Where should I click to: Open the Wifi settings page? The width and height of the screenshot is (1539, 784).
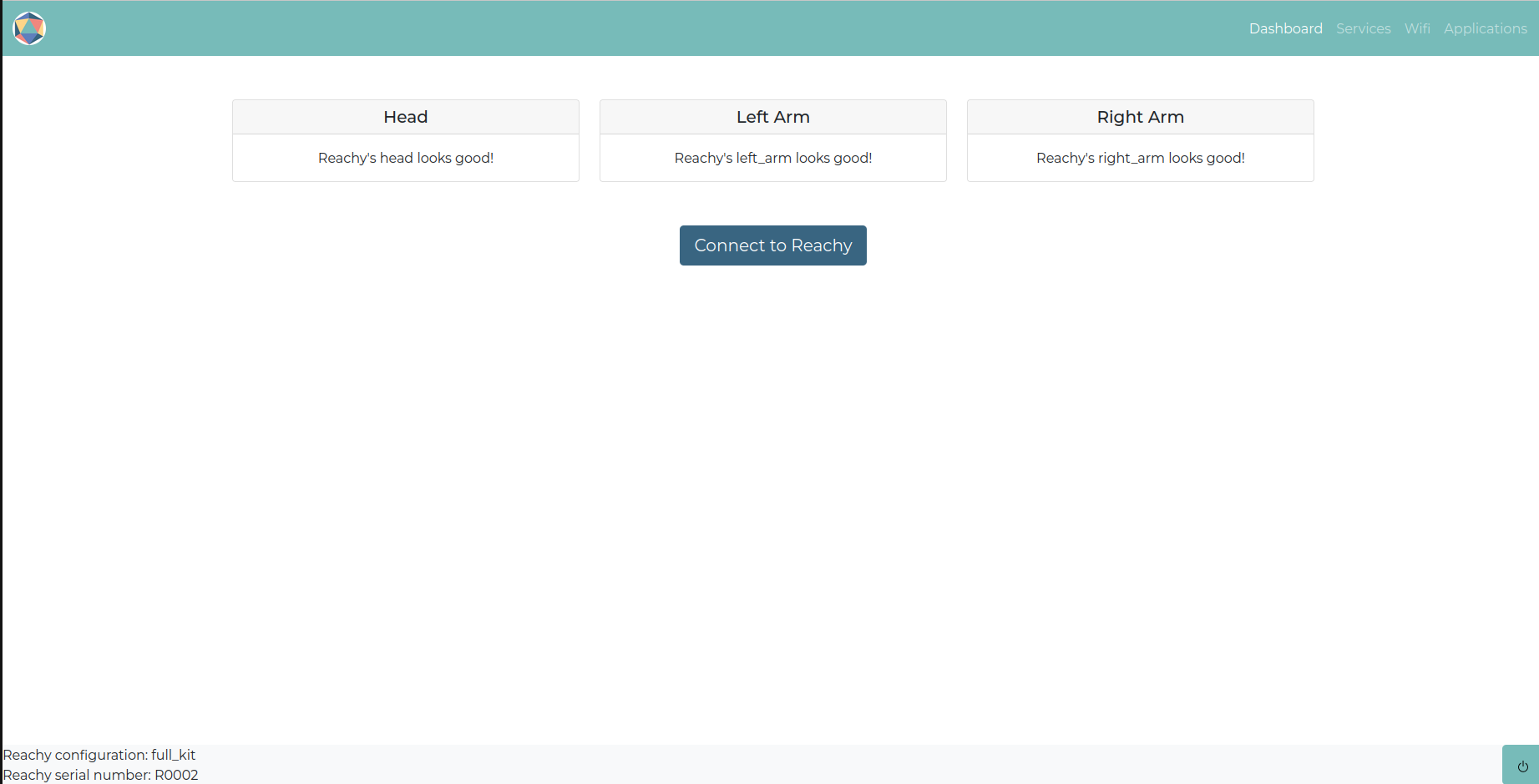[1416, 28]
